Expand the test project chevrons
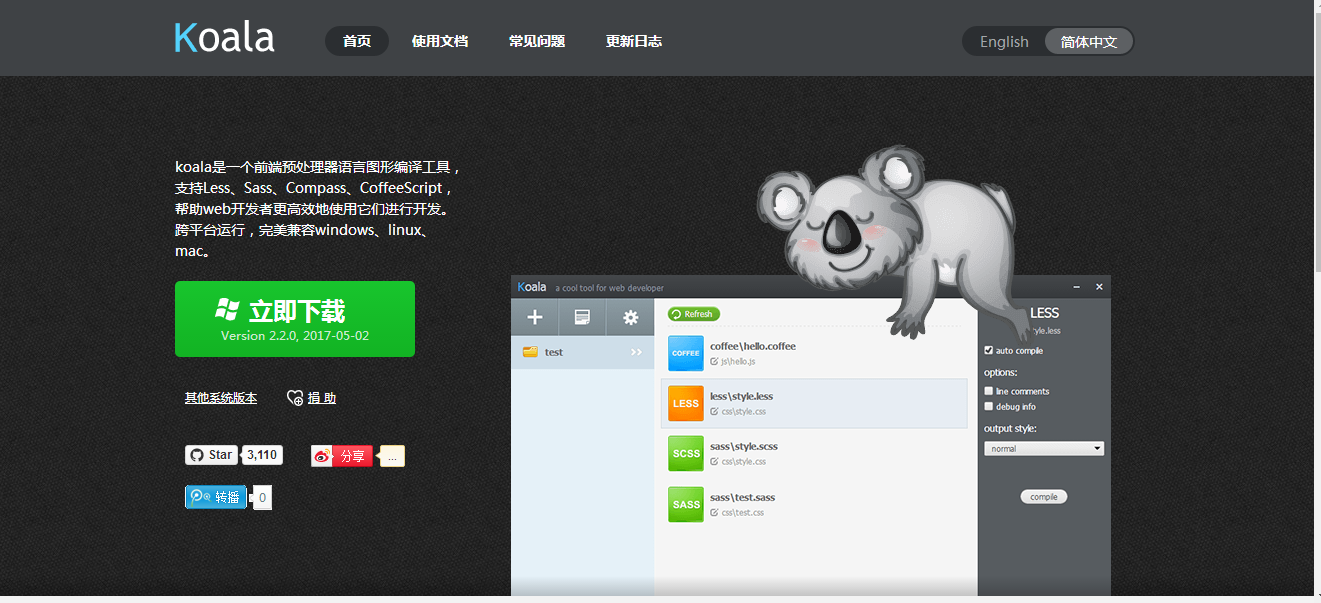This screenshot has height=603, width=1321. 637,352
